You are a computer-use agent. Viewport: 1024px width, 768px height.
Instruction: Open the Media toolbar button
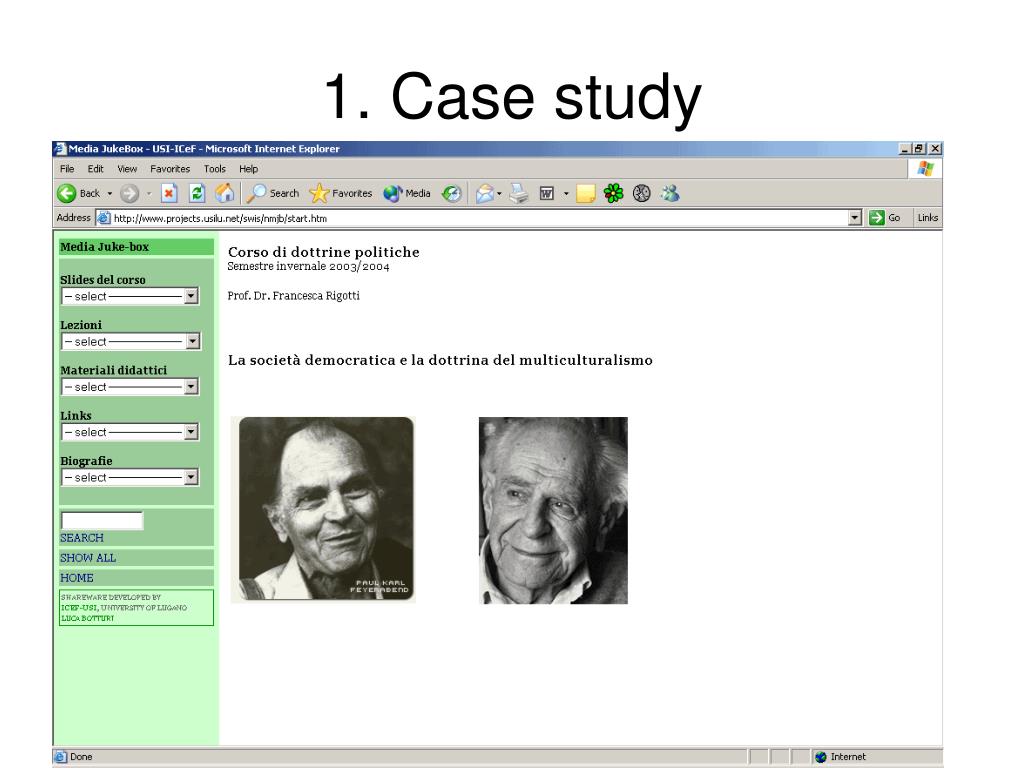406,193
